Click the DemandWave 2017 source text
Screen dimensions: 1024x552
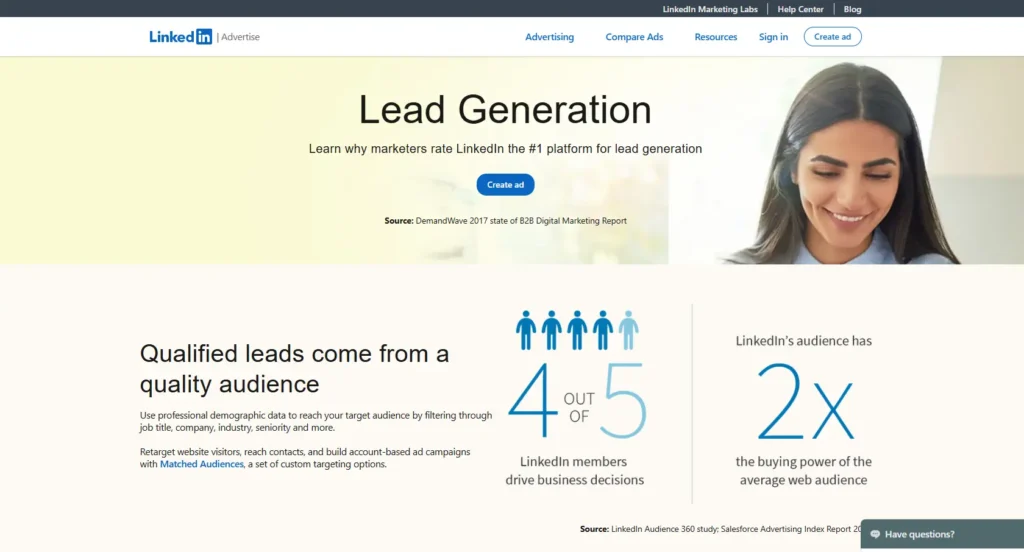pyautogui.click(x=505, y=221)
